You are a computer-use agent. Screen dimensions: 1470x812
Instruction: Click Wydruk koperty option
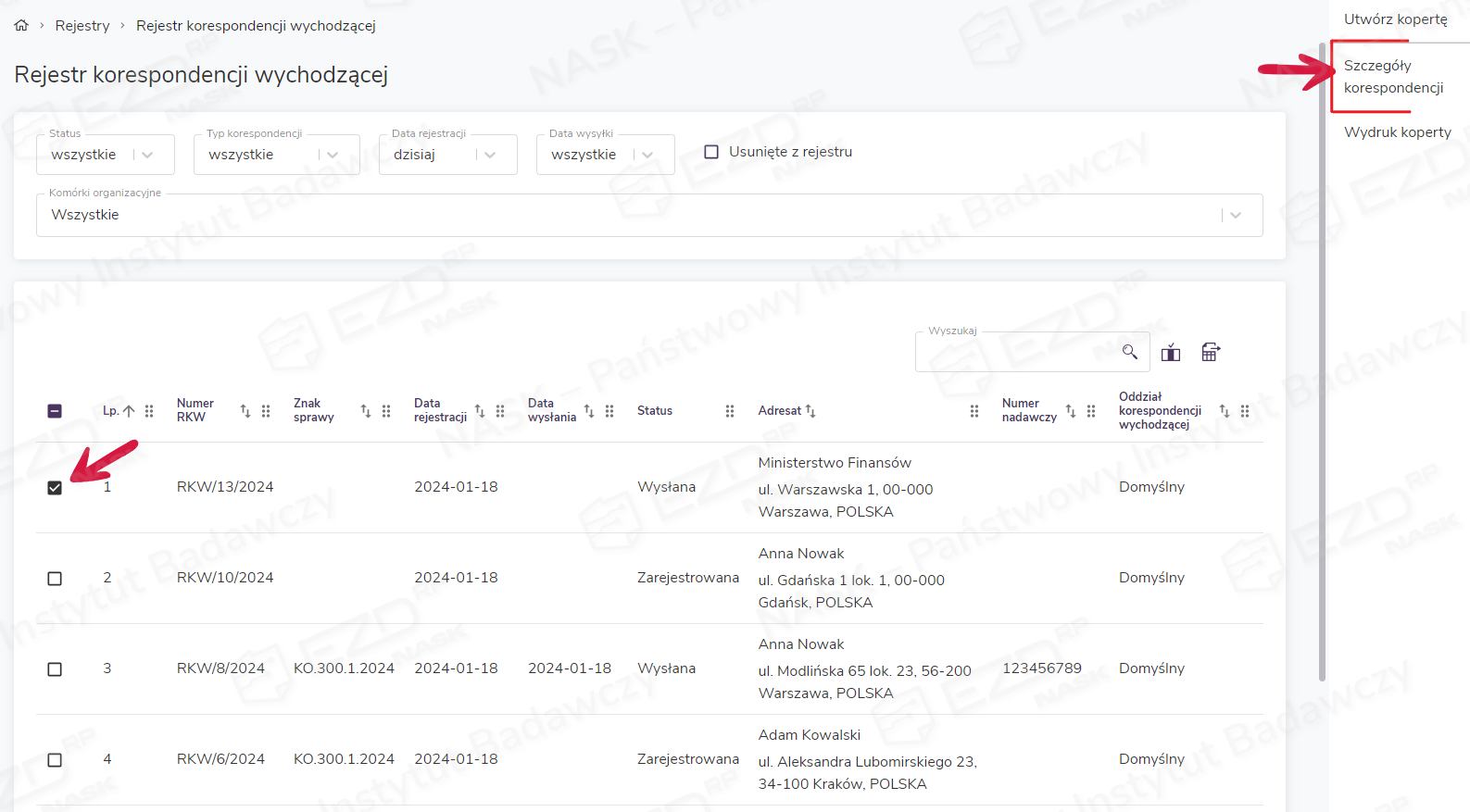pyautogui.click(x=1397, y=132)
